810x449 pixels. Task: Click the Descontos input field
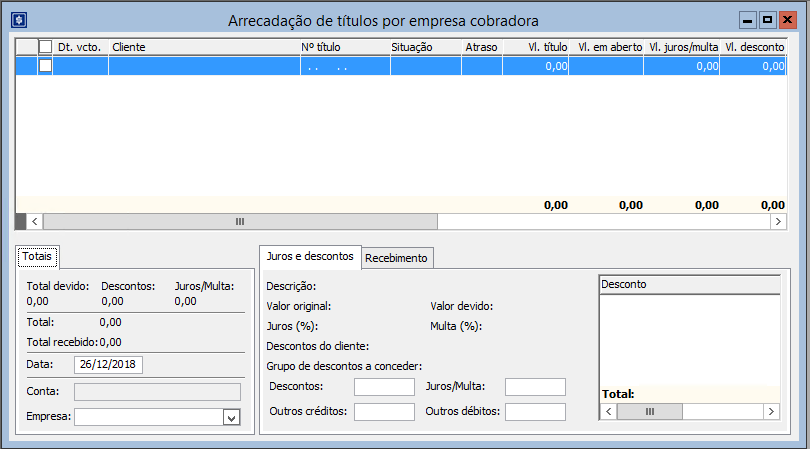click(384, 387)
